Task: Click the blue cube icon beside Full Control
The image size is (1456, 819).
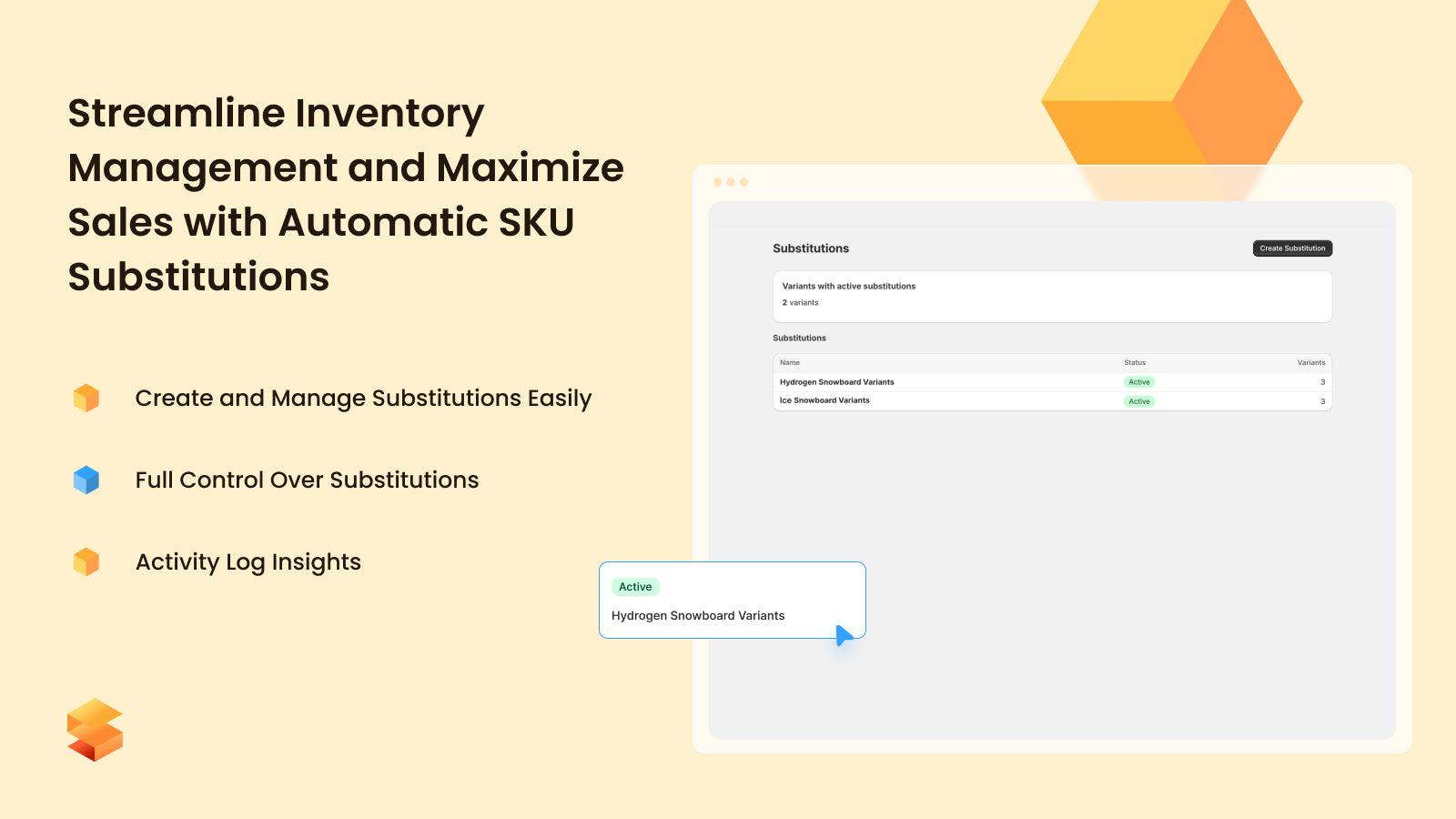Action: [86, 480]
